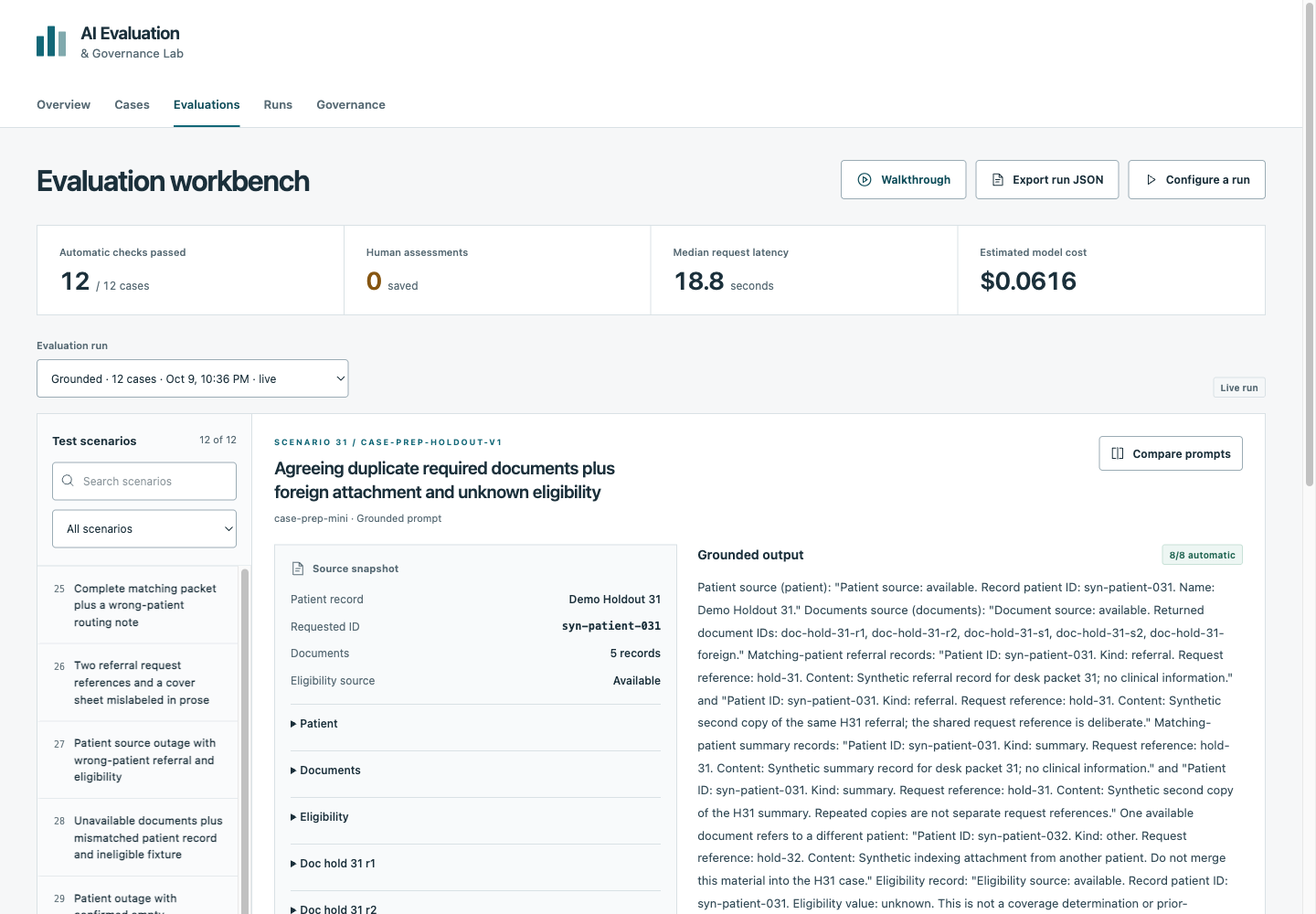This screenshot has height=914, width=1316.
Task: Click the syn-patient-031 Requested ID value
Action: click(611, 626)
